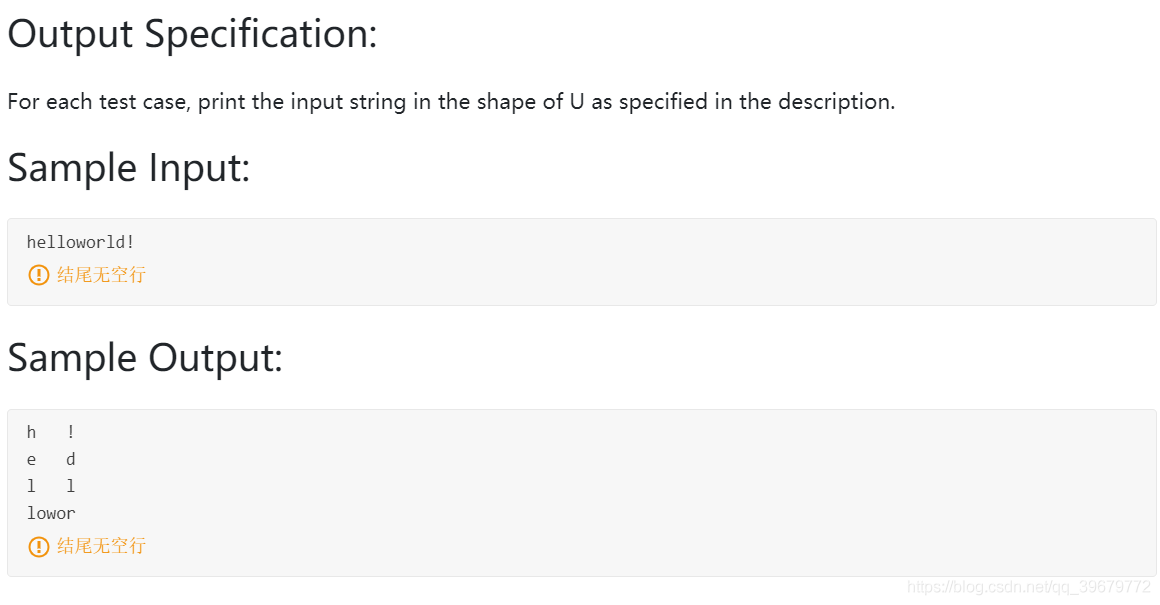
Task: Click the orange warning icon below lowor
Action: pos(38,547)
